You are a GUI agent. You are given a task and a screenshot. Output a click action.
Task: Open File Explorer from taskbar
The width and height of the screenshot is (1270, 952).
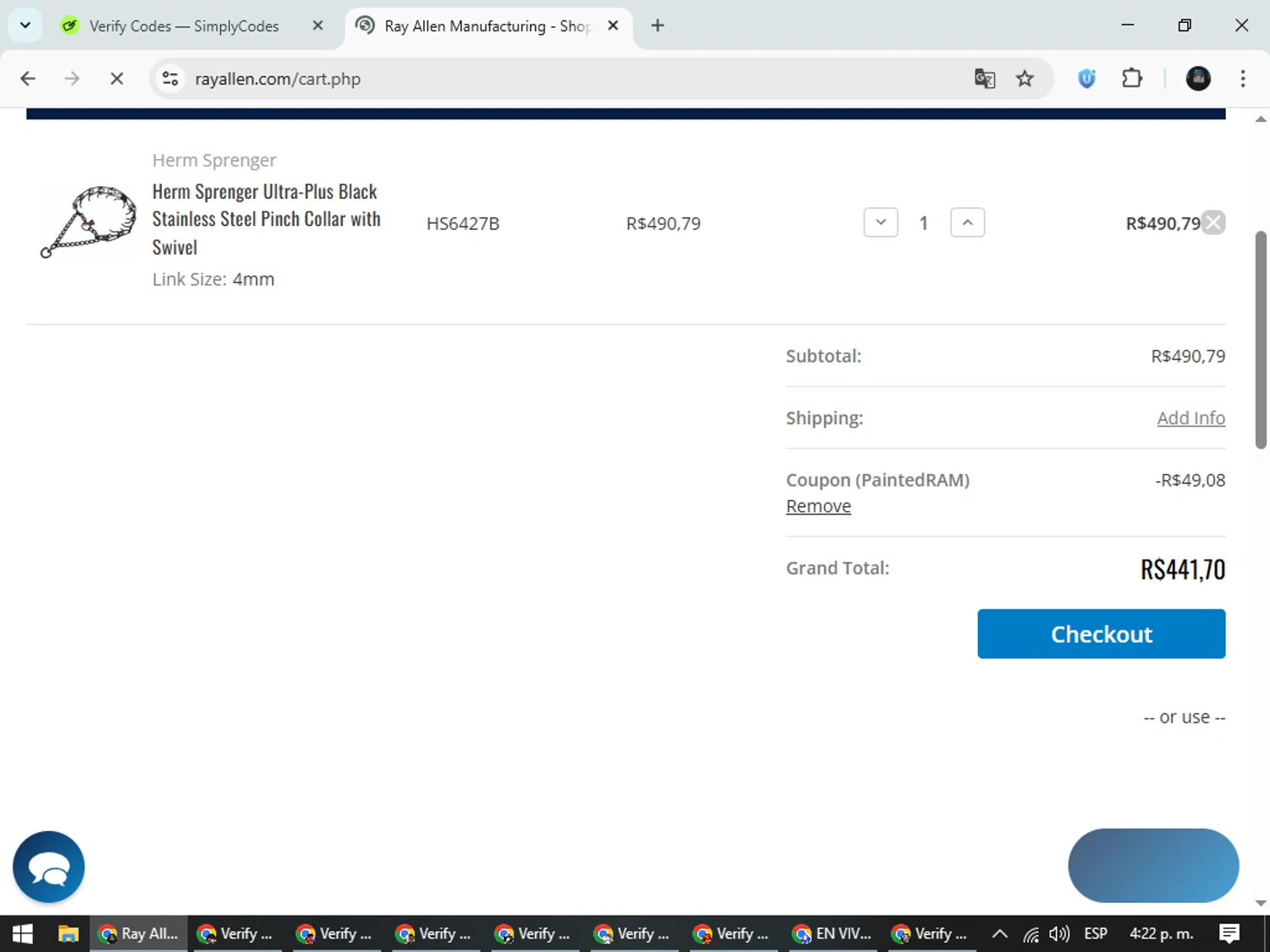pyautogui.click(x=68, y=933)
